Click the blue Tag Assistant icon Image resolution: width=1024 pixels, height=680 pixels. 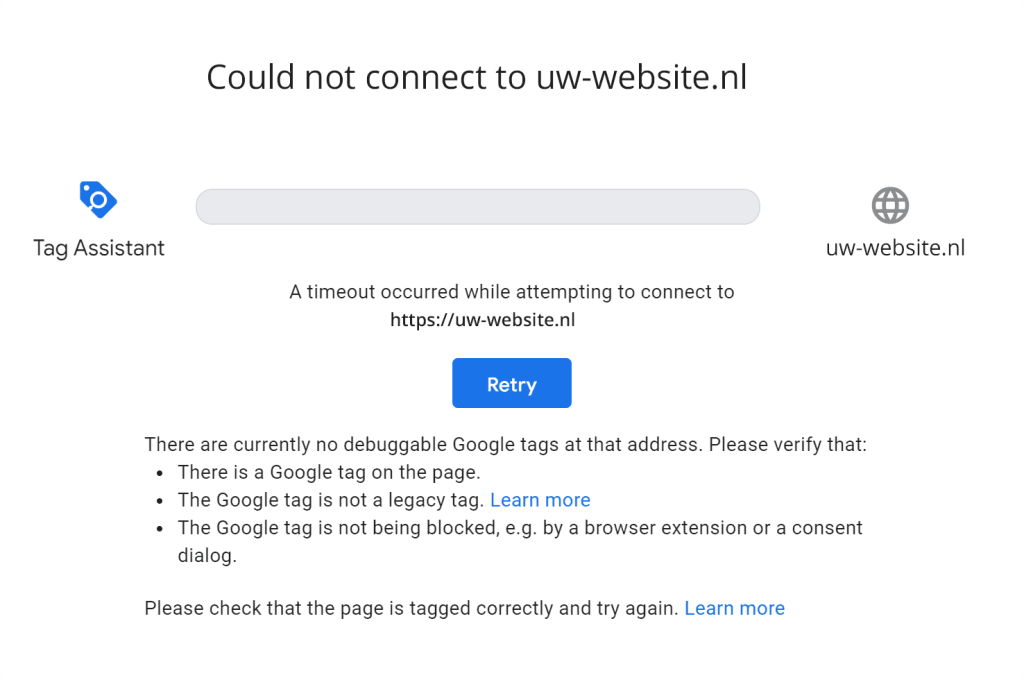point(98,200)
